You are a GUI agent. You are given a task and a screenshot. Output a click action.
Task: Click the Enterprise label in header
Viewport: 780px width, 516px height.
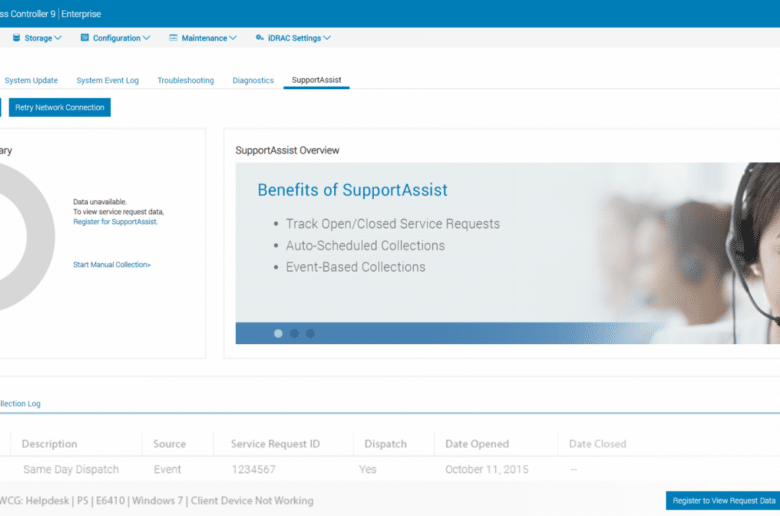81,14
